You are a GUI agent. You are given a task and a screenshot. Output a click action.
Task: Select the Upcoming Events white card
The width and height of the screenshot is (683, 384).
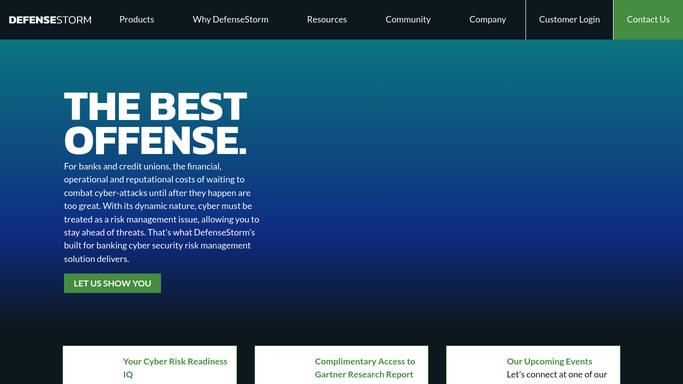[x=533, y=365]
